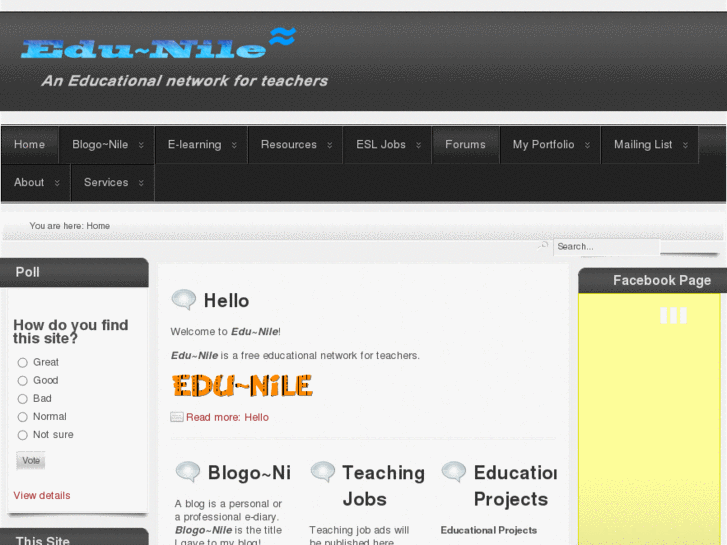Expand the Mailing List menu arrow
This screenshot has height=545, width=727.
[685, 145]
